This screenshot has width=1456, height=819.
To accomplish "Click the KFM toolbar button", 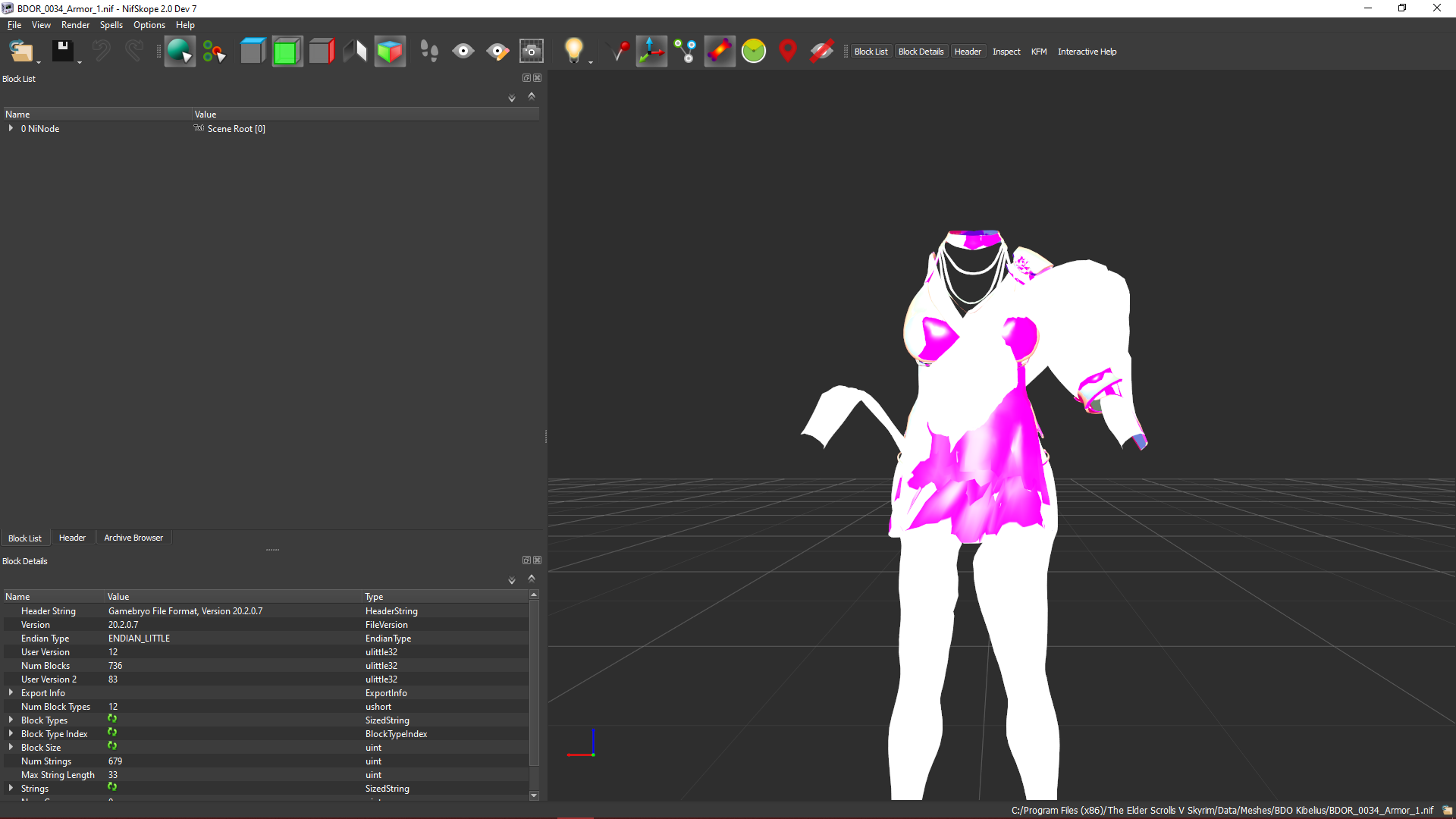I will click(x=1039, y=52).
